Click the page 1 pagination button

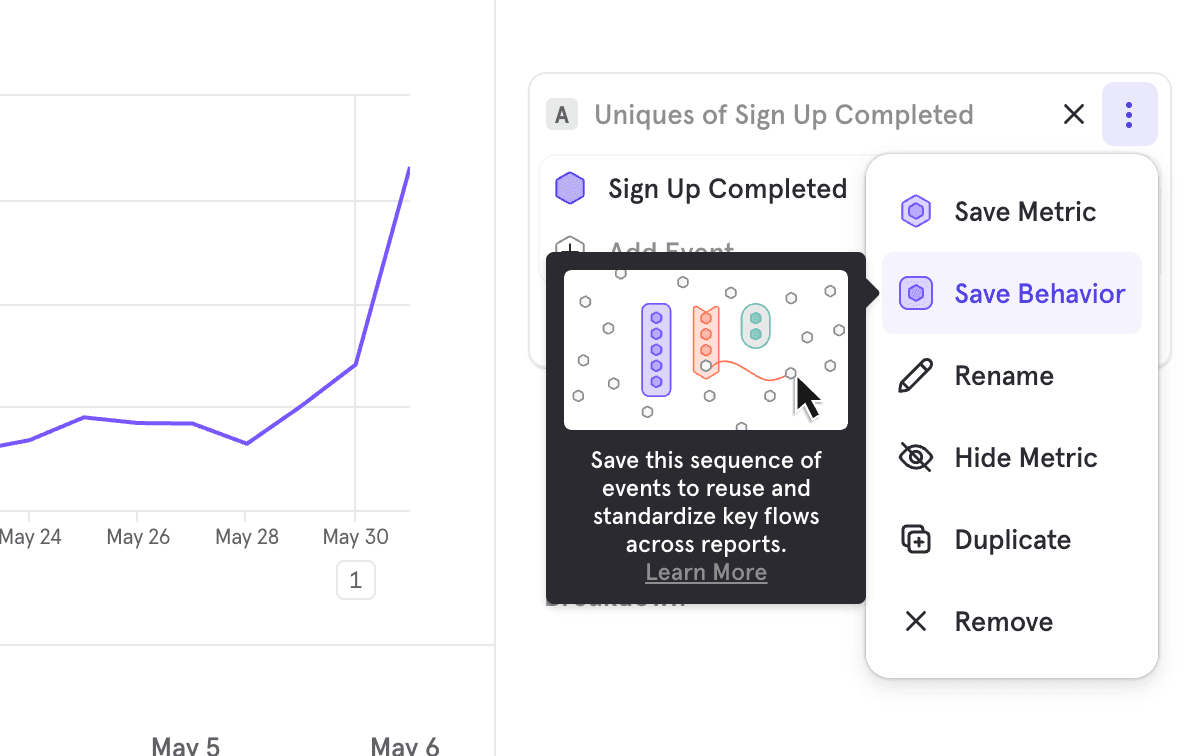tap(356, 580)
